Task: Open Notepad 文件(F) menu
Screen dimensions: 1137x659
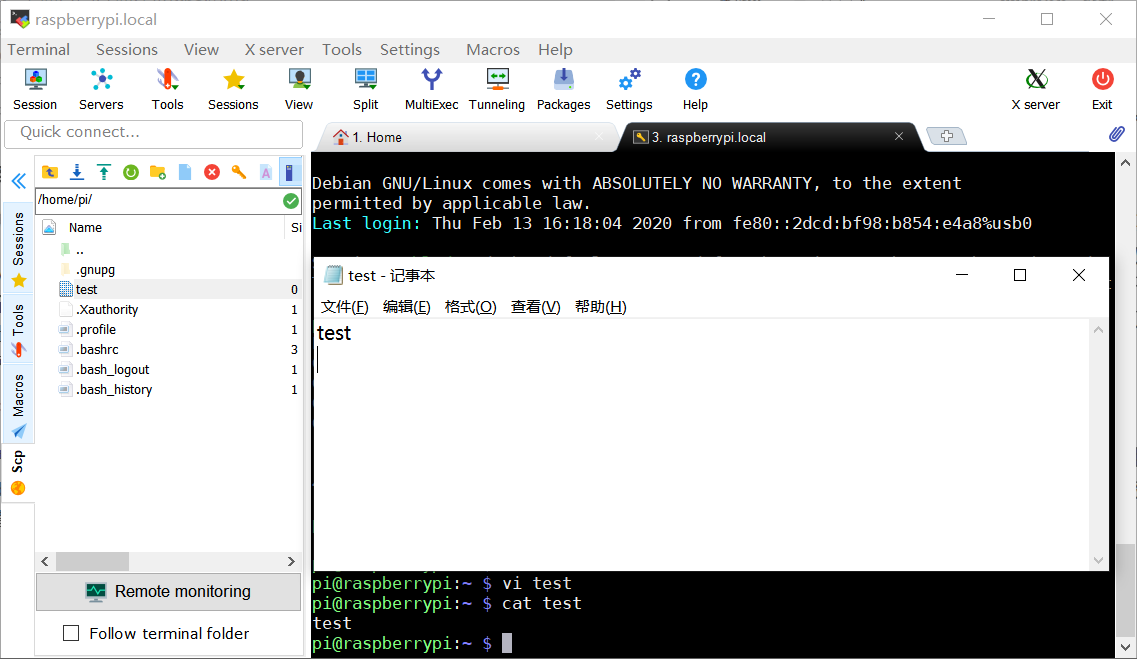Action: pyautogui.click(x=344, y=307)
